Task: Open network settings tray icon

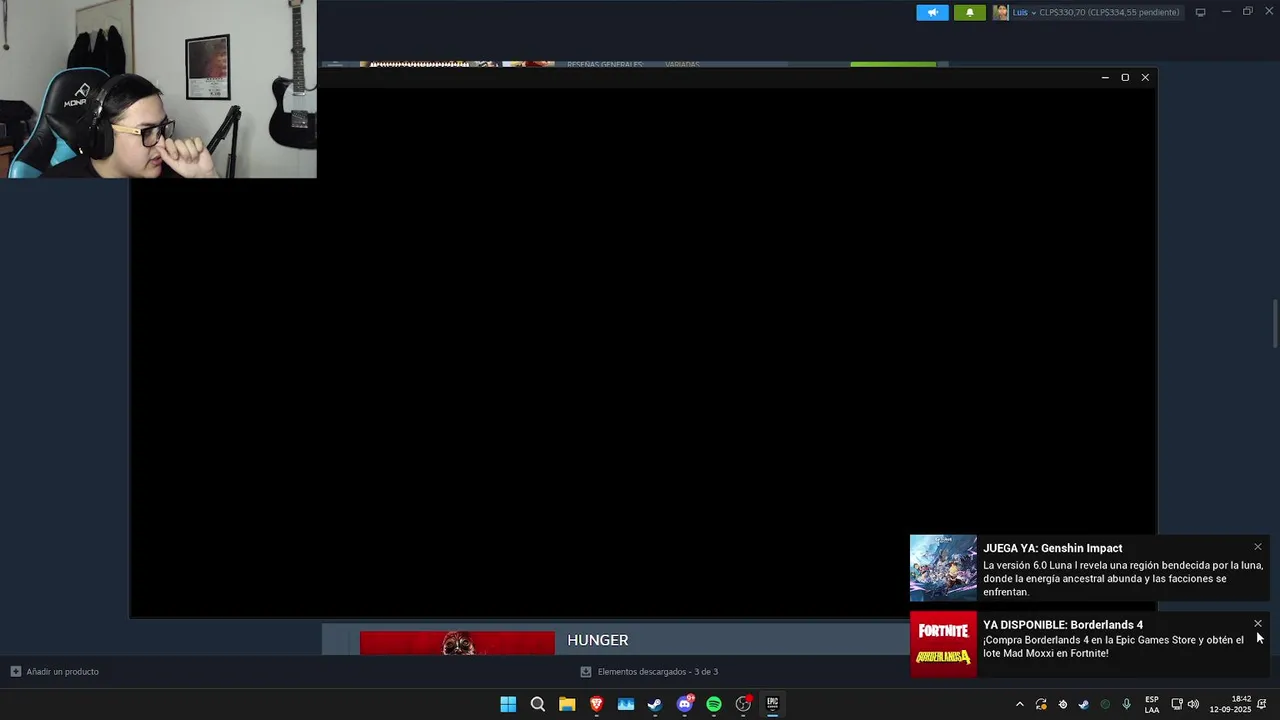Action: pyautogui.click(x=1177, y=704)
